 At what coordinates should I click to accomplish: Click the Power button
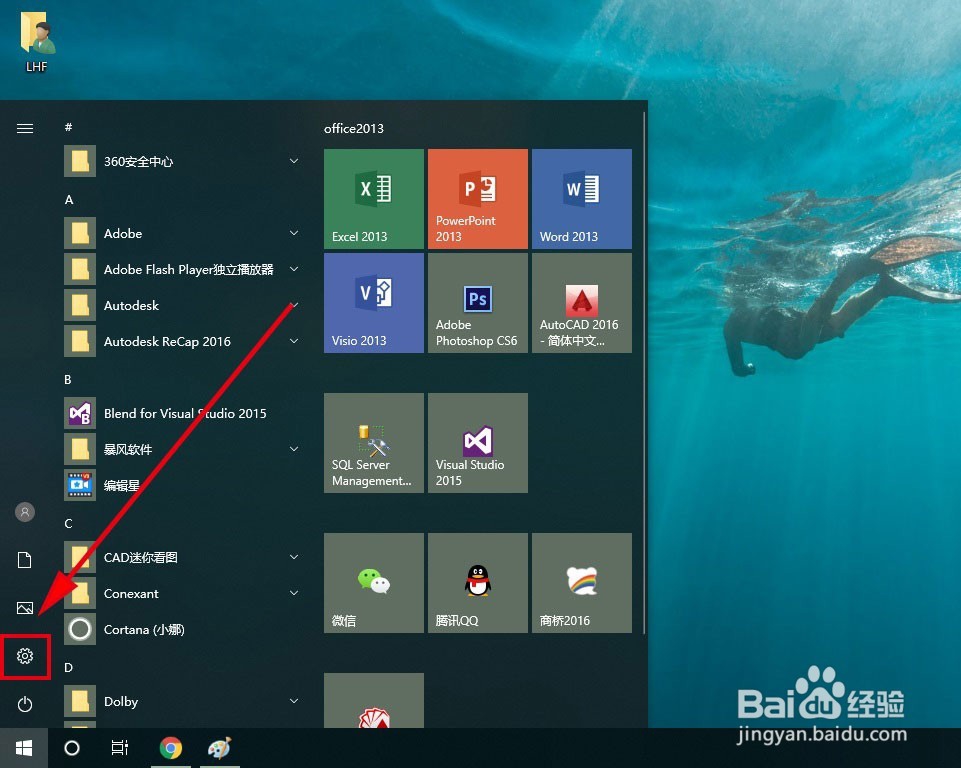24,704
